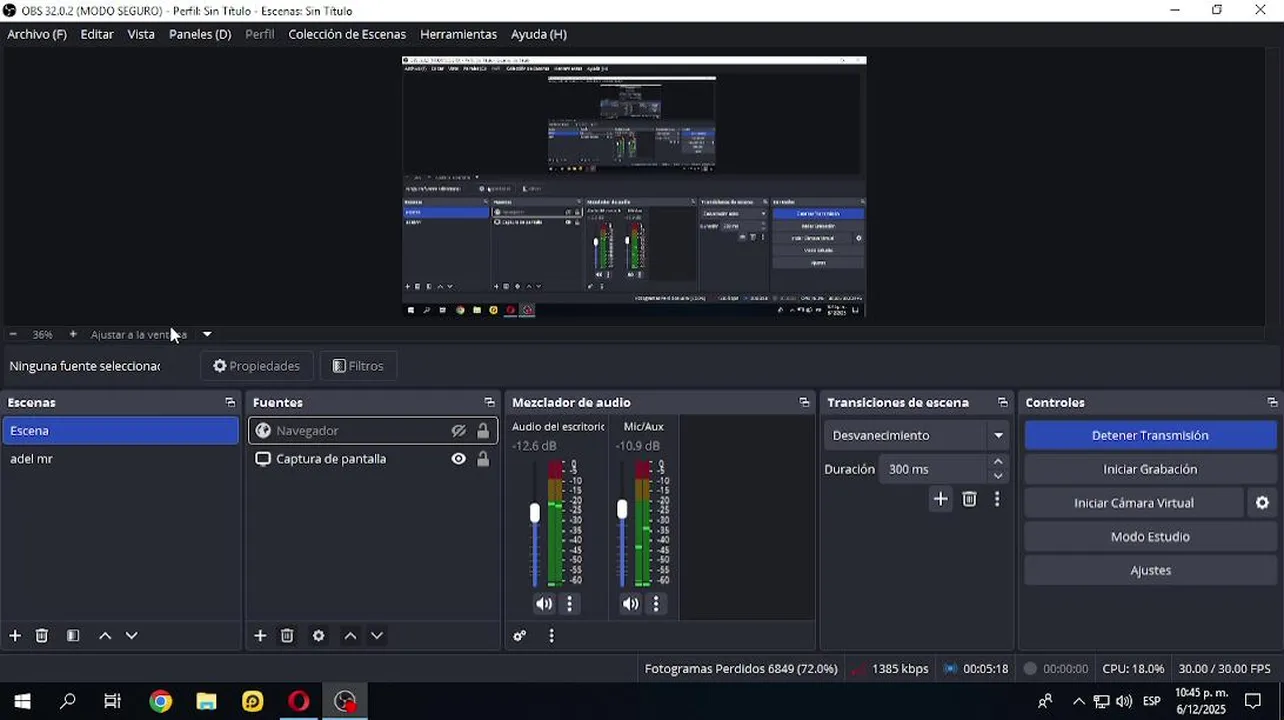Open source properties gear in Fuentes panel
Image resolution: width=1284 pixels, height=720 pixels.
pos(319,636)
